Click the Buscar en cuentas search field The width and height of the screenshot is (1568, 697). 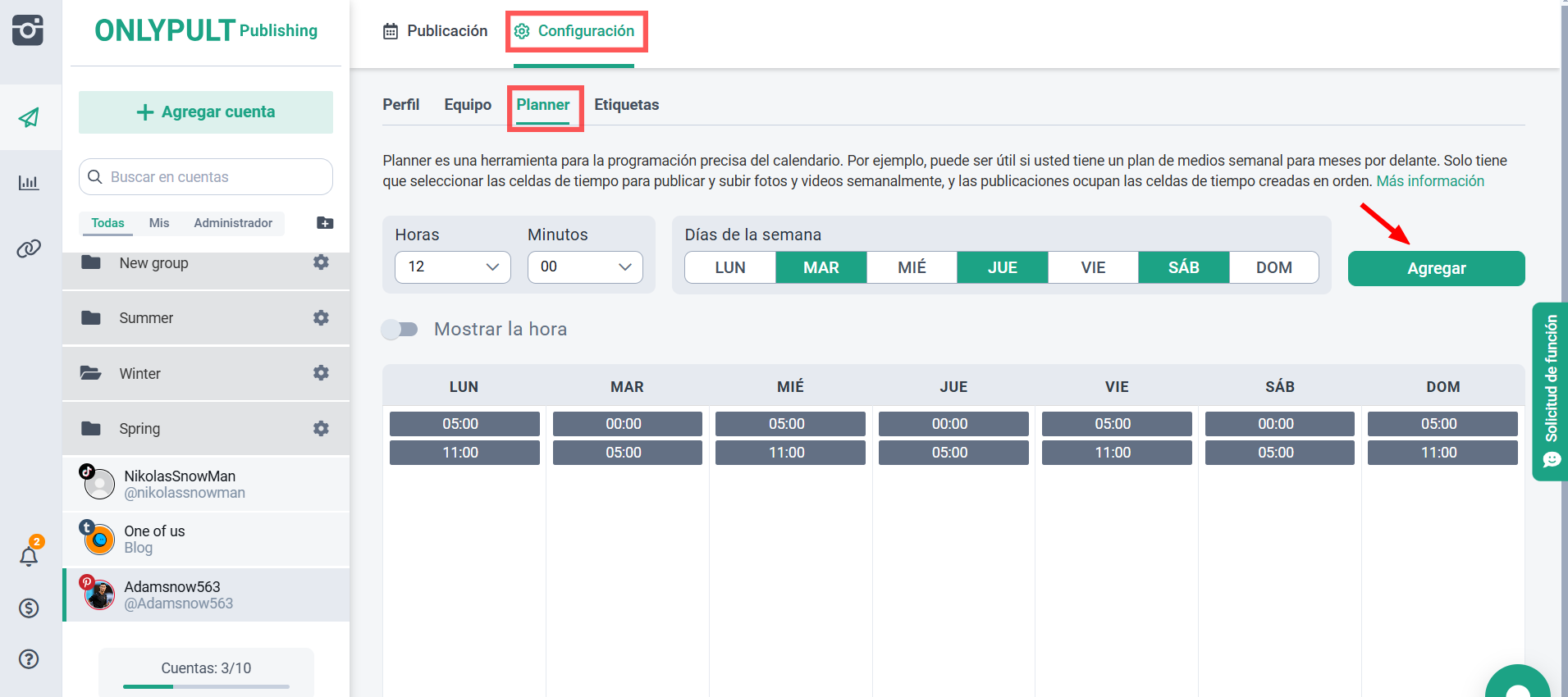(213, 177)
